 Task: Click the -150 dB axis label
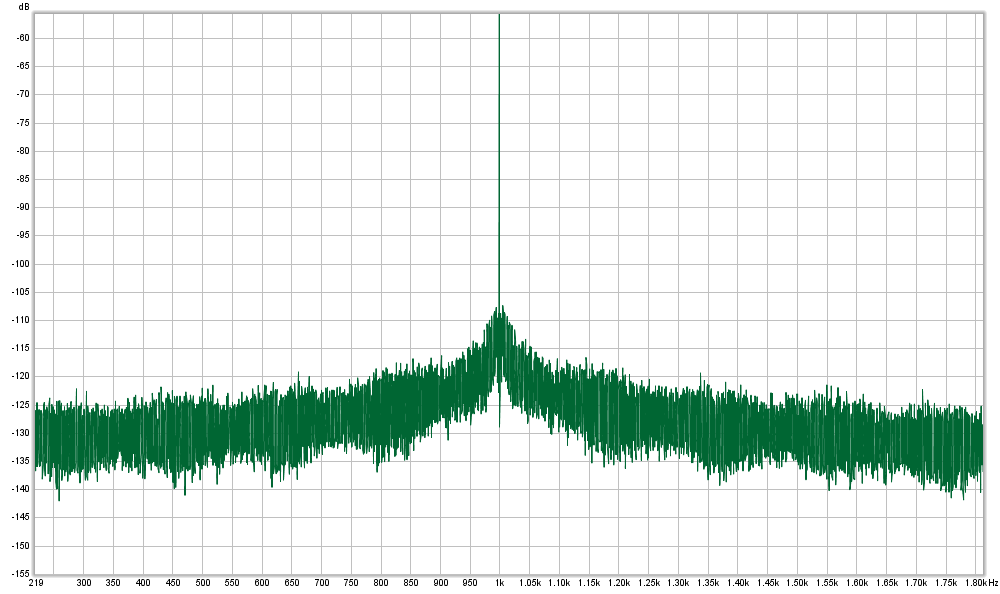point(21,546)
